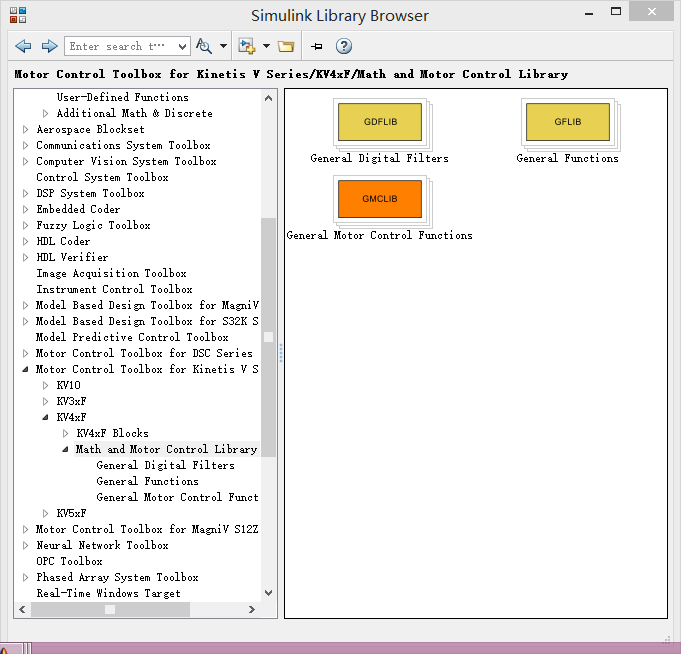This screenshot has width=681, height=654.
Task: Expand Additional Math & Discrete
Action: point(45,113)
